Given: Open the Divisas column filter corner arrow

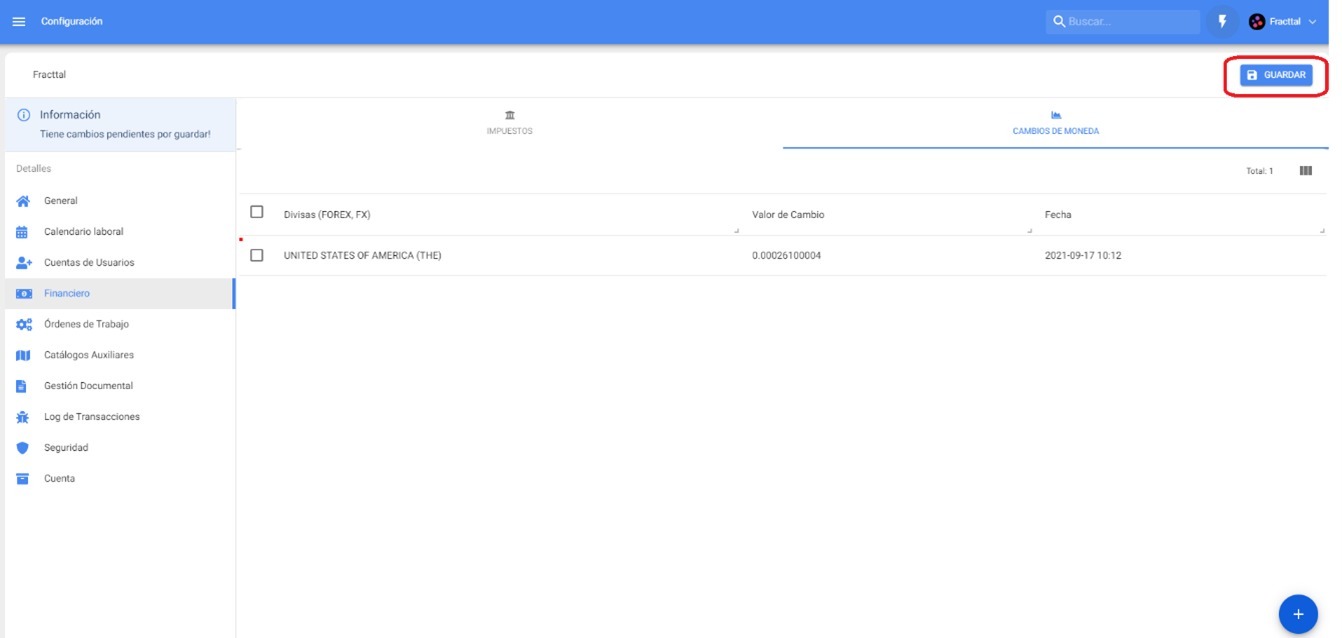Looking at the screenshot, I should [x=736, y=231].
